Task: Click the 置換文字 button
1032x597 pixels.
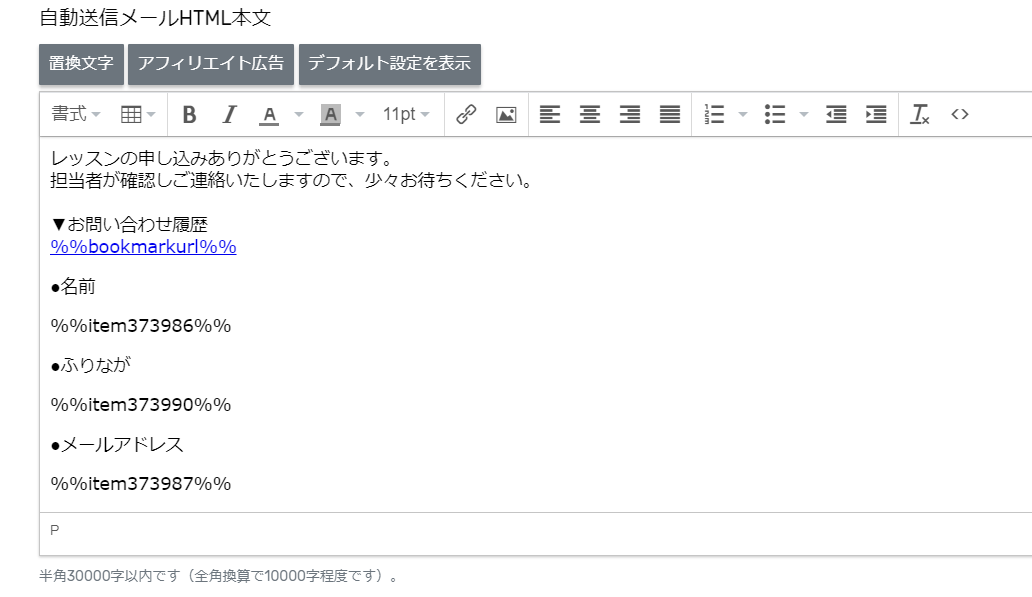Action: 81,64
